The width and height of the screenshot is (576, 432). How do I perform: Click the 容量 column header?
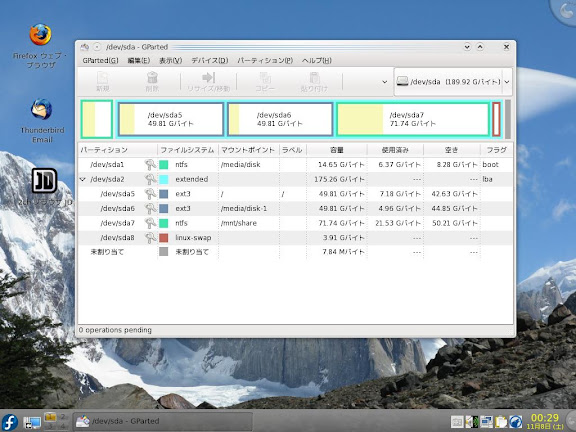(337, 150)
